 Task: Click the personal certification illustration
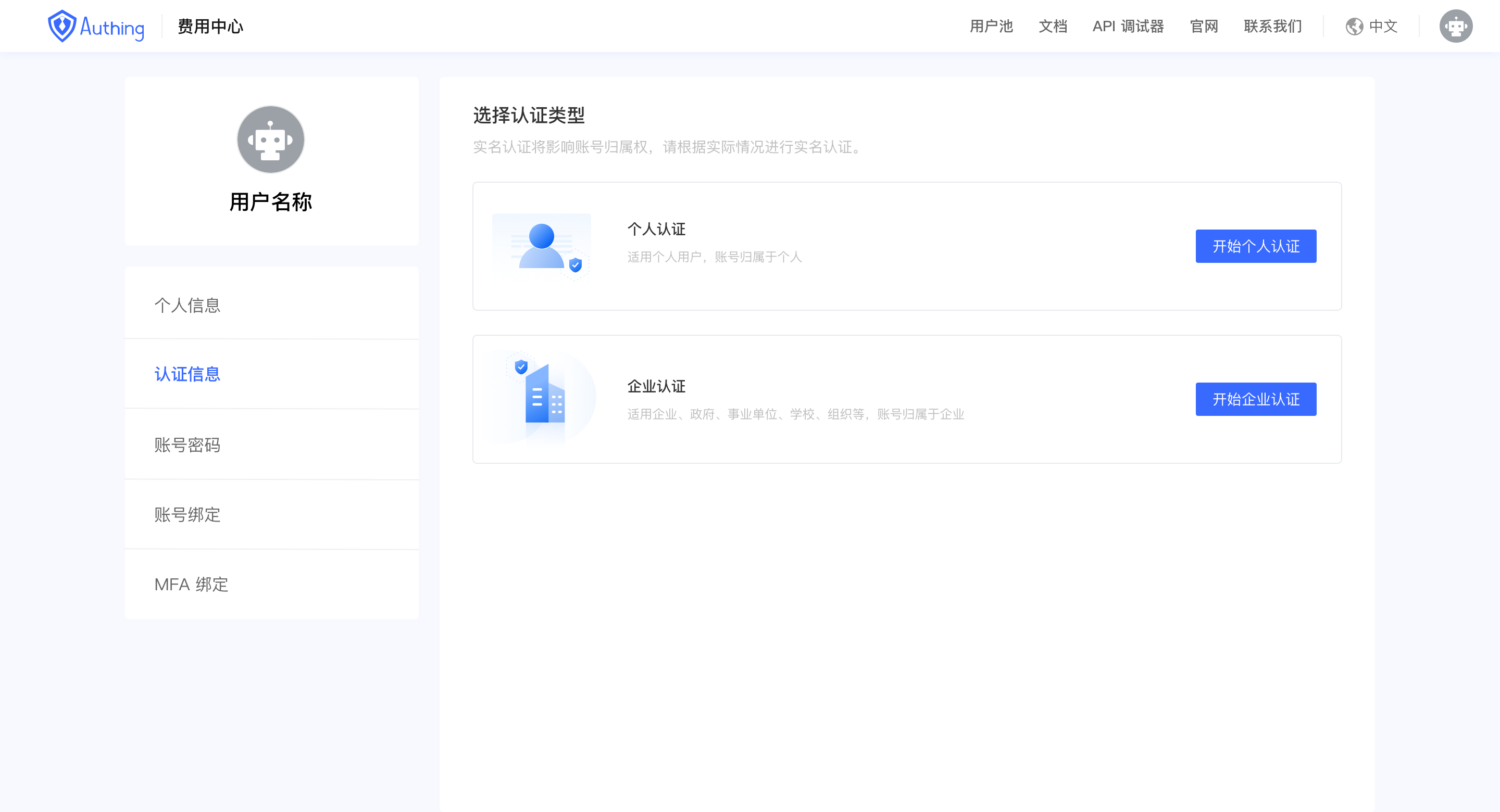click(x=542, y=247)
